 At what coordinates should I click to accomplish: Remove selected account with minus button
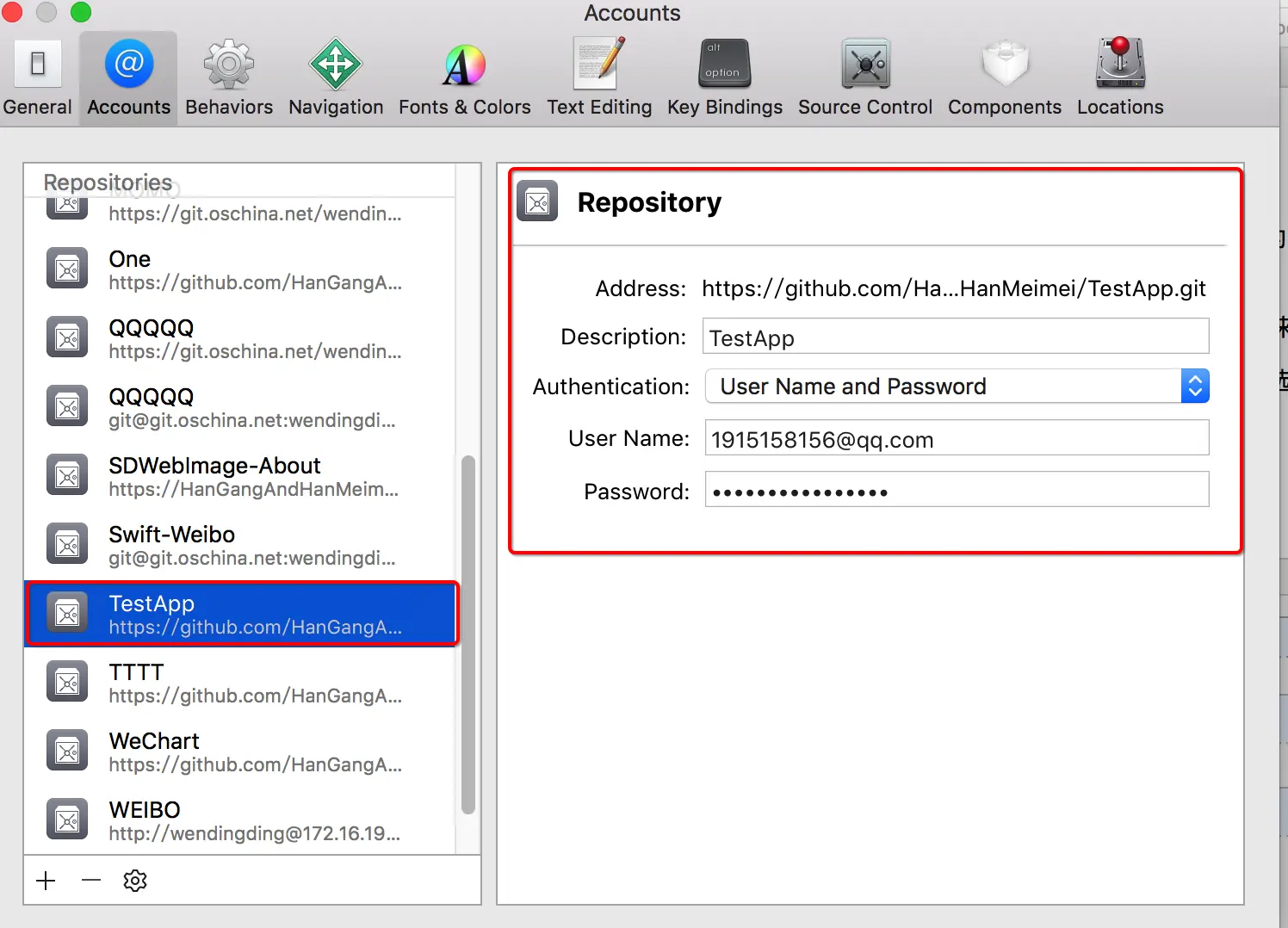click(91, 880)
